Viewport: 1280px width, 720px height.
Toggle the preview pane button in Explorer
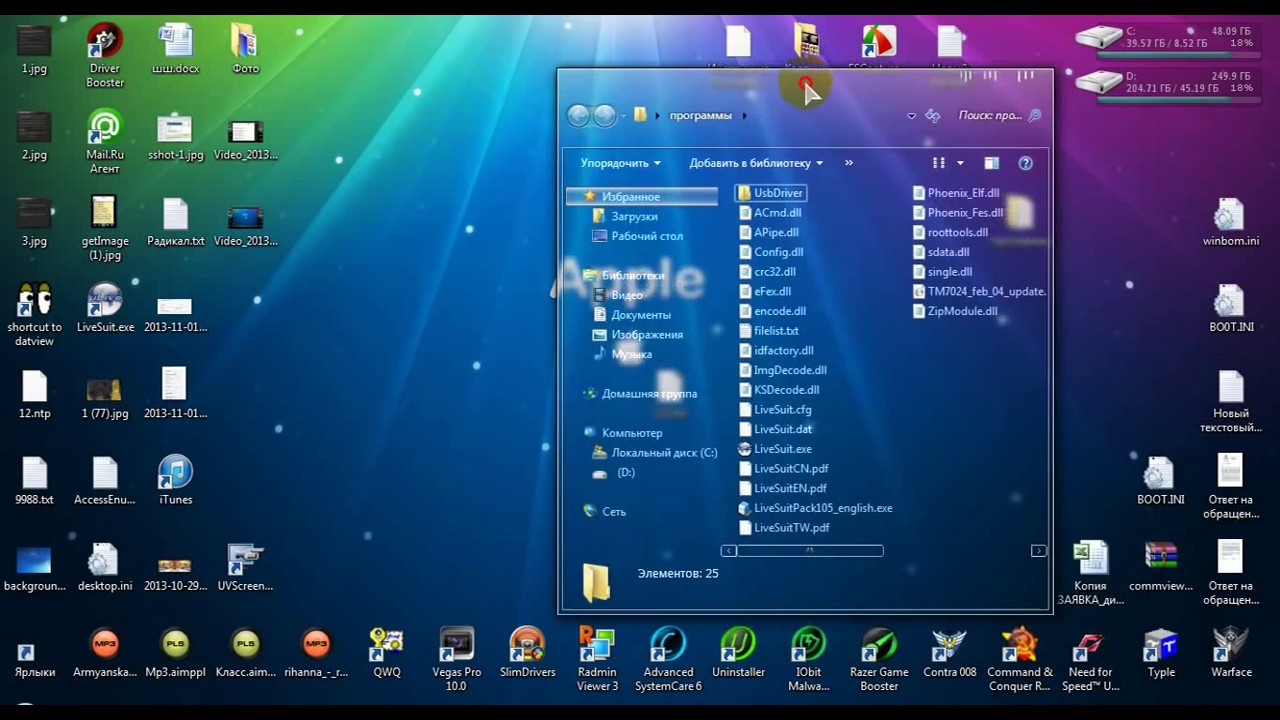[x=991, y=163]
